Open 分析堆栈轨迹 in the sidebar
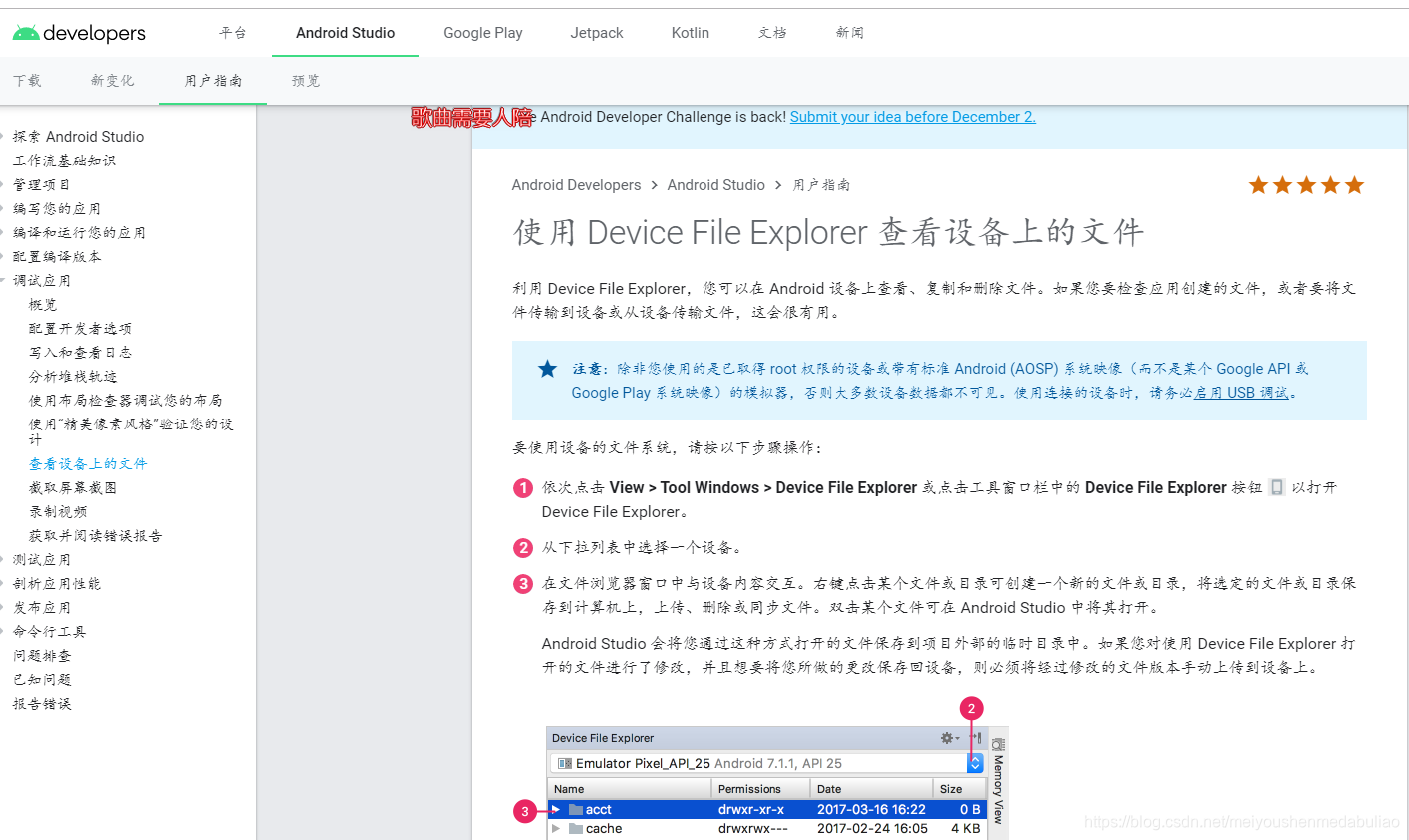Viewport: 1409px width, 840px height. 73,377
